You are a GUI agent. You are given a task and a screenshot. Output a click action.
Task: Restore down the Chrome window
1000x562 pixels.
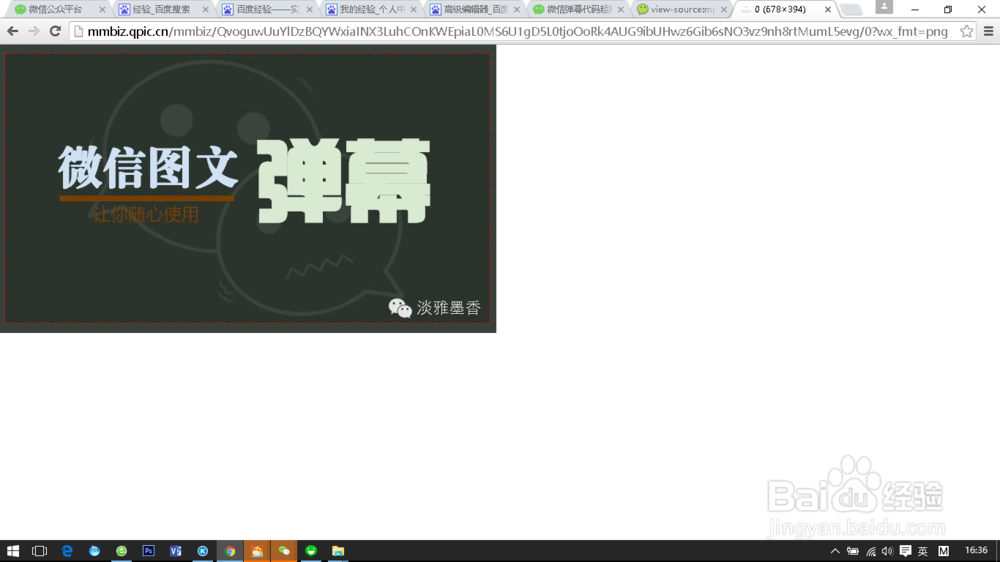[x=948, y=10]
